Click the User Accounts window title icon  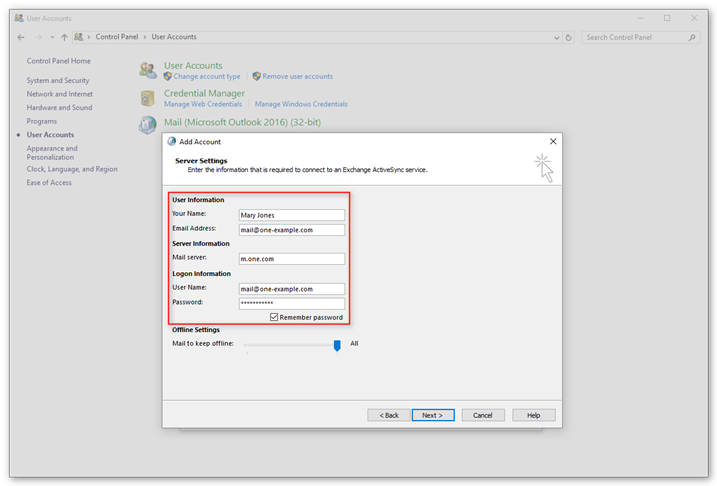pos(19,18)
